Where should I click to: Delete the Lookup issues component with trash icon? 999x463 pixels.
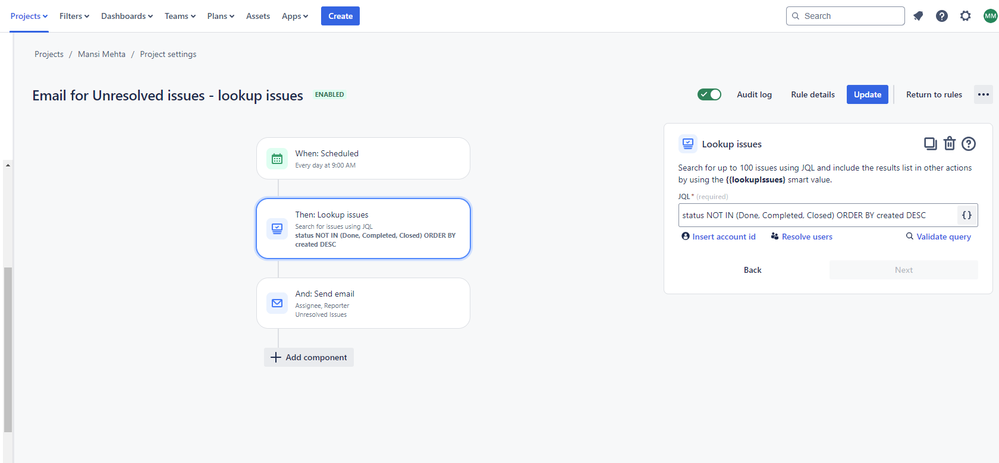pyautogui.click(x=949, y=144)
